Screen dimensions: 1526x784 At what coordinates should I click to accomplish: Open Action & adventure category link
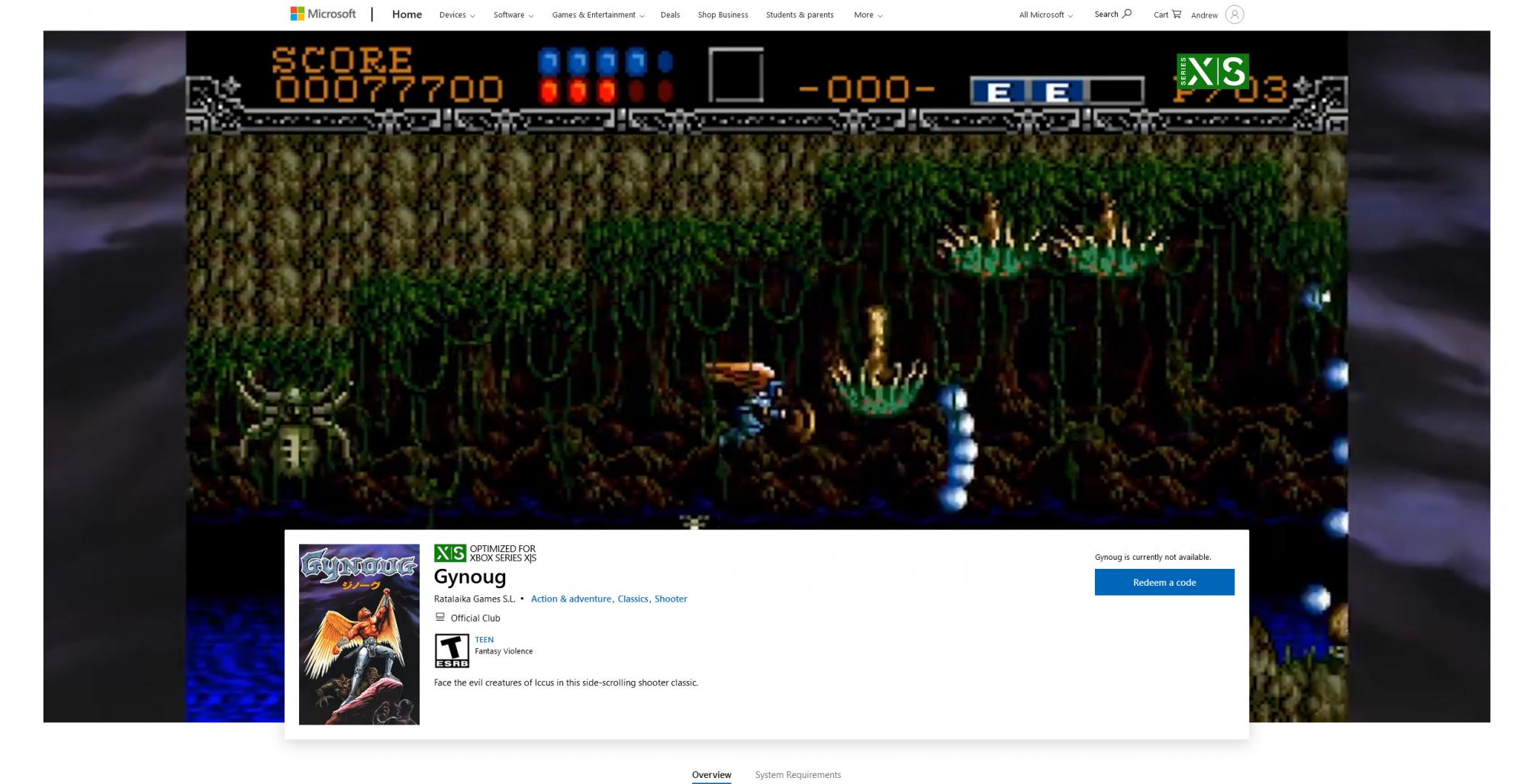pos(571,599)
